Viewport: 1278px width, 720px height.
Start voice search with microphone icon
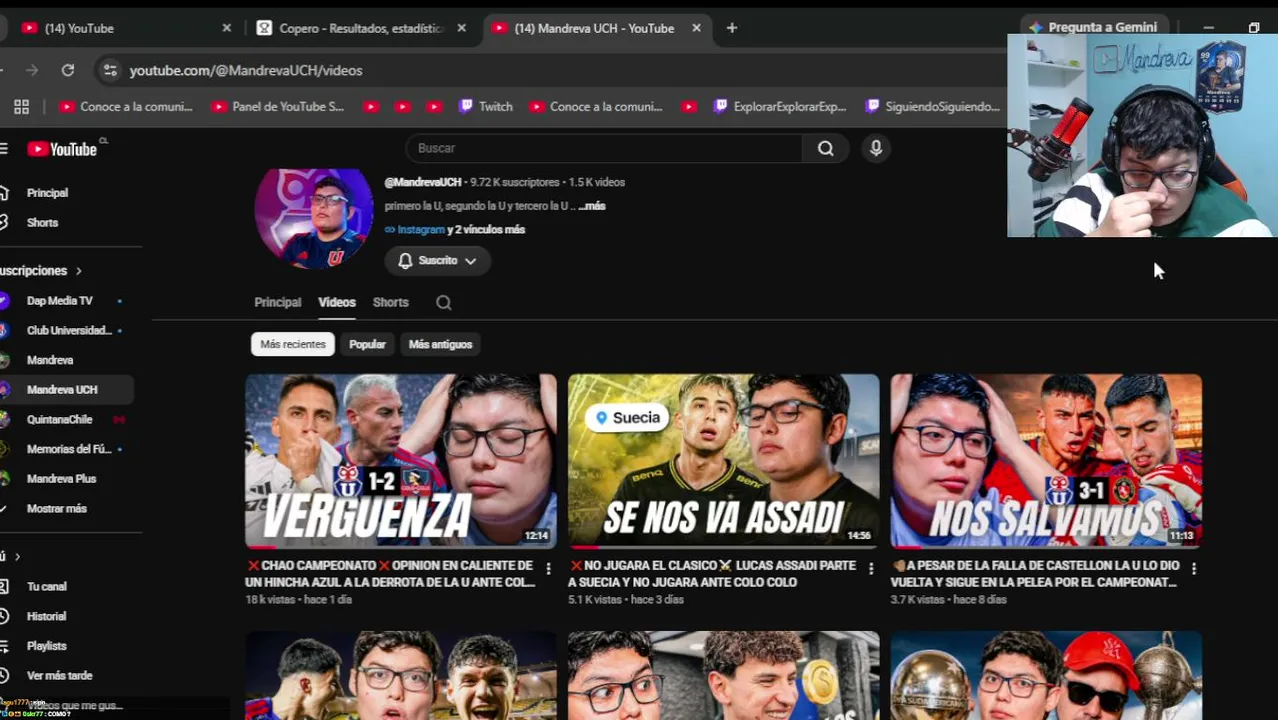876,148
